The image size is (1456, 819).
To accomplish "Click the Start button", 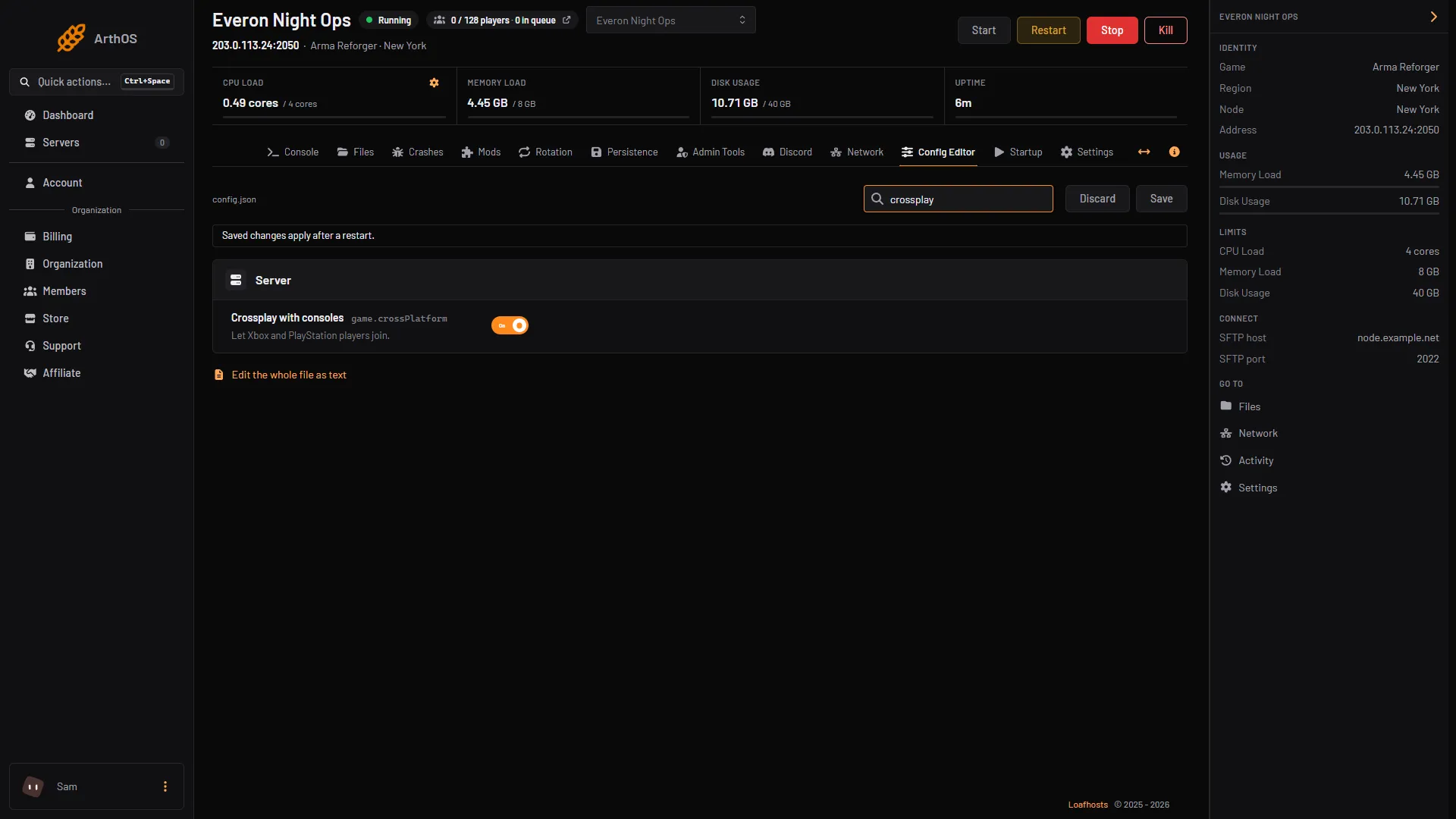I will tap(984, 30).
